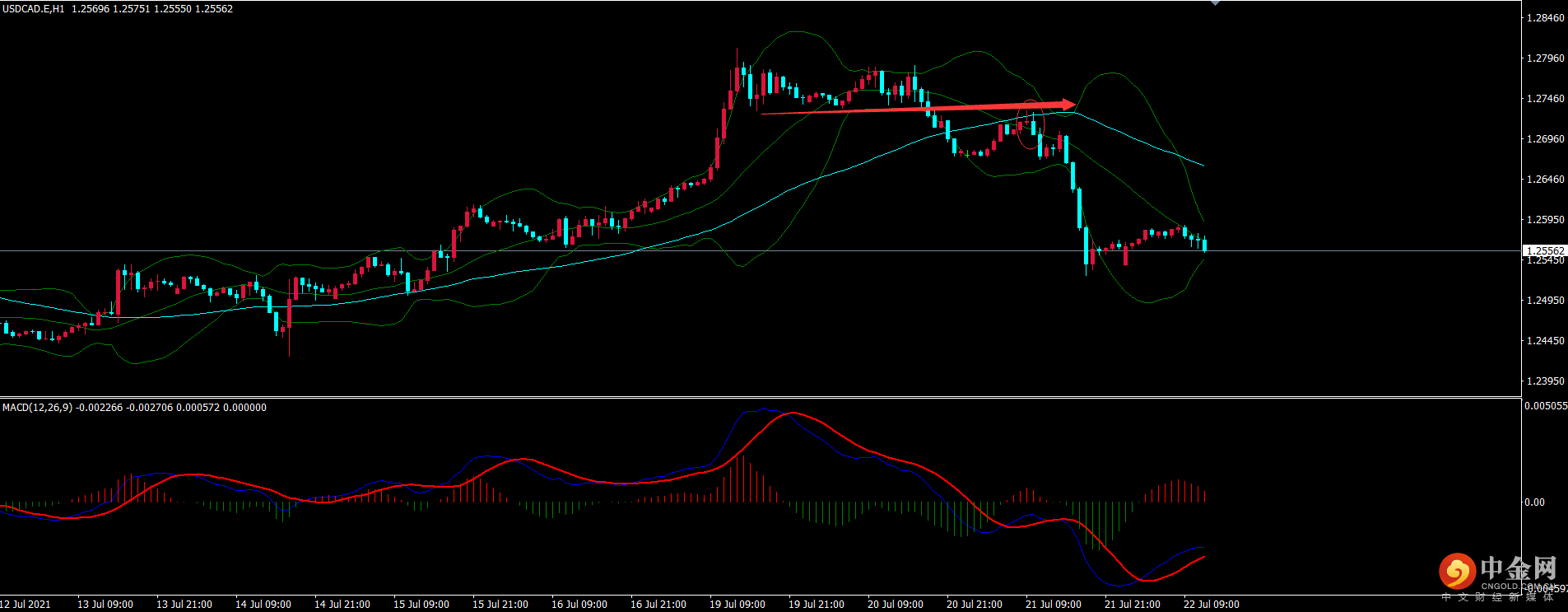The image size is (1568, 612).
Task: Select the red ellipse annotation on the chart
Action: click(x=1030, y=124)
